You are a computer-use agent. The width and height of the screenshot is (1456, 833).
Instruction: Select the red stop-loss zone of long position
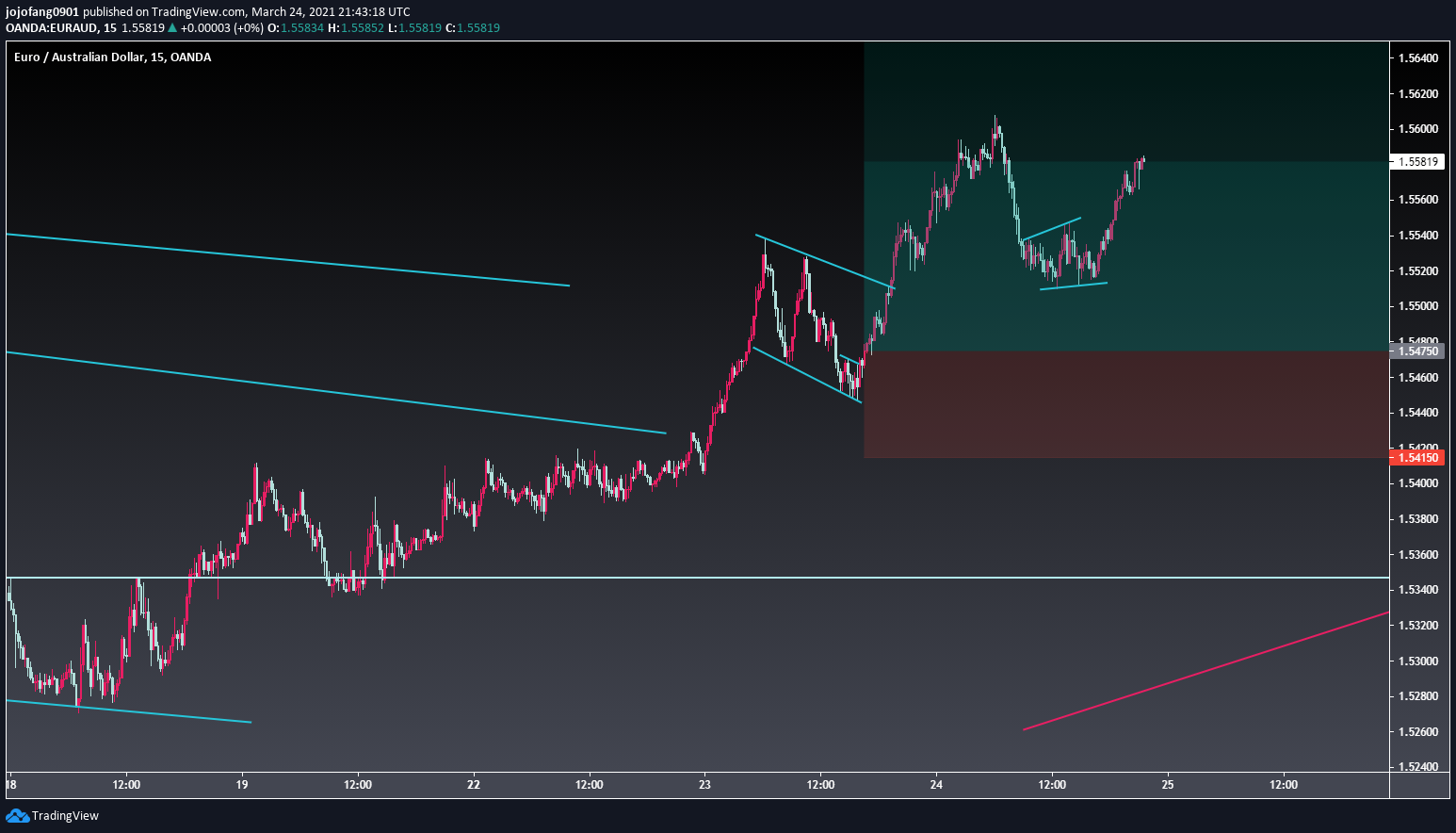(1126, 405)
